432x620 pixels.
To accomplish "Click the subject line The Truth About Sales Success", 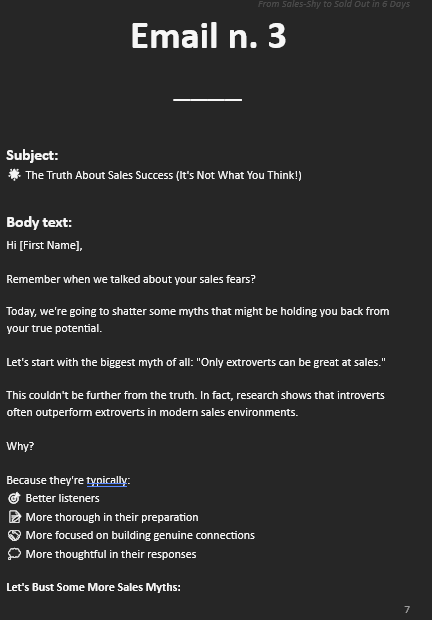I will pos(164,175).
